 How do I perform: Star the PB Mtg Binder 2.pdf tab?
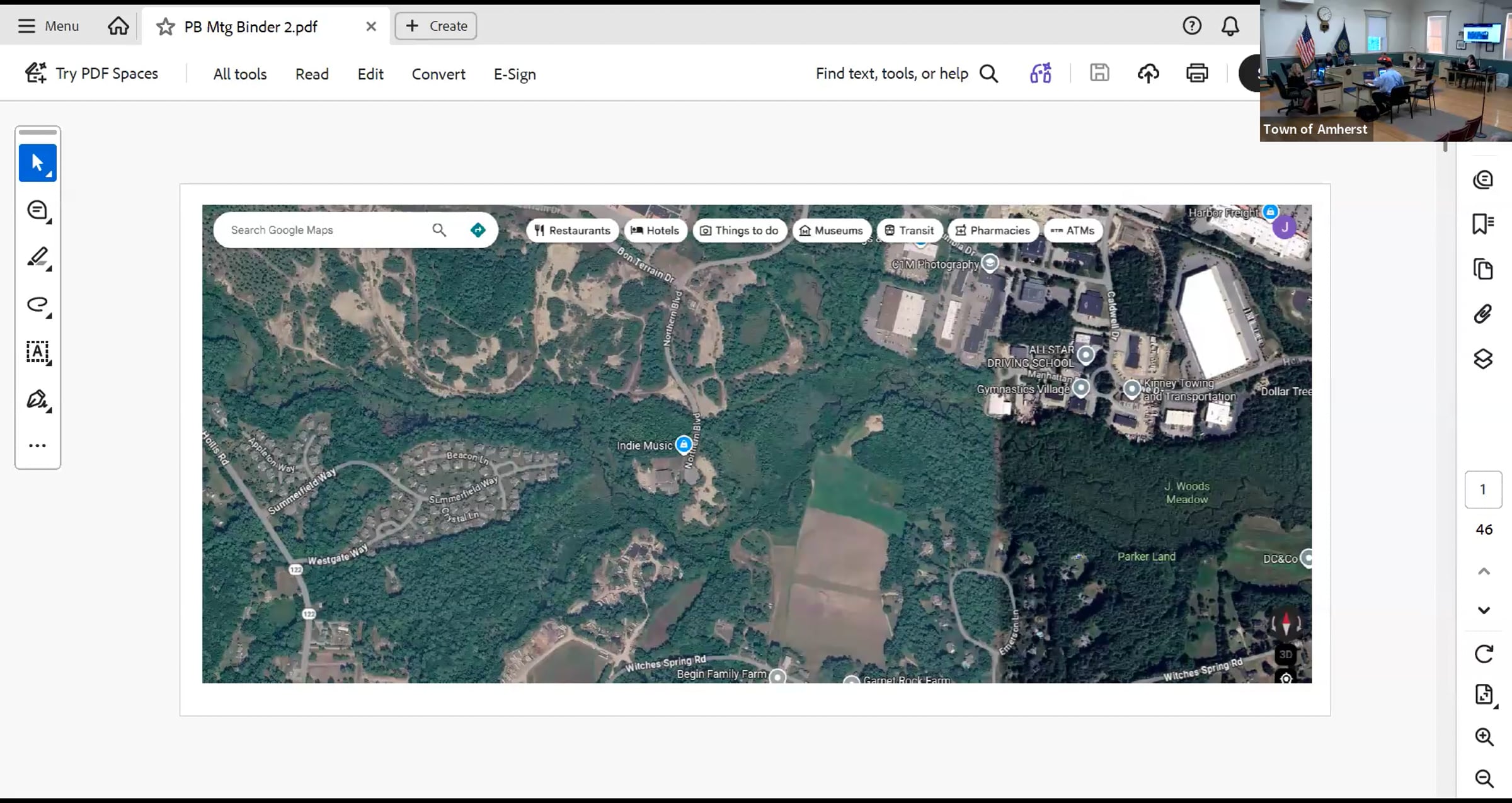point(165,26)
